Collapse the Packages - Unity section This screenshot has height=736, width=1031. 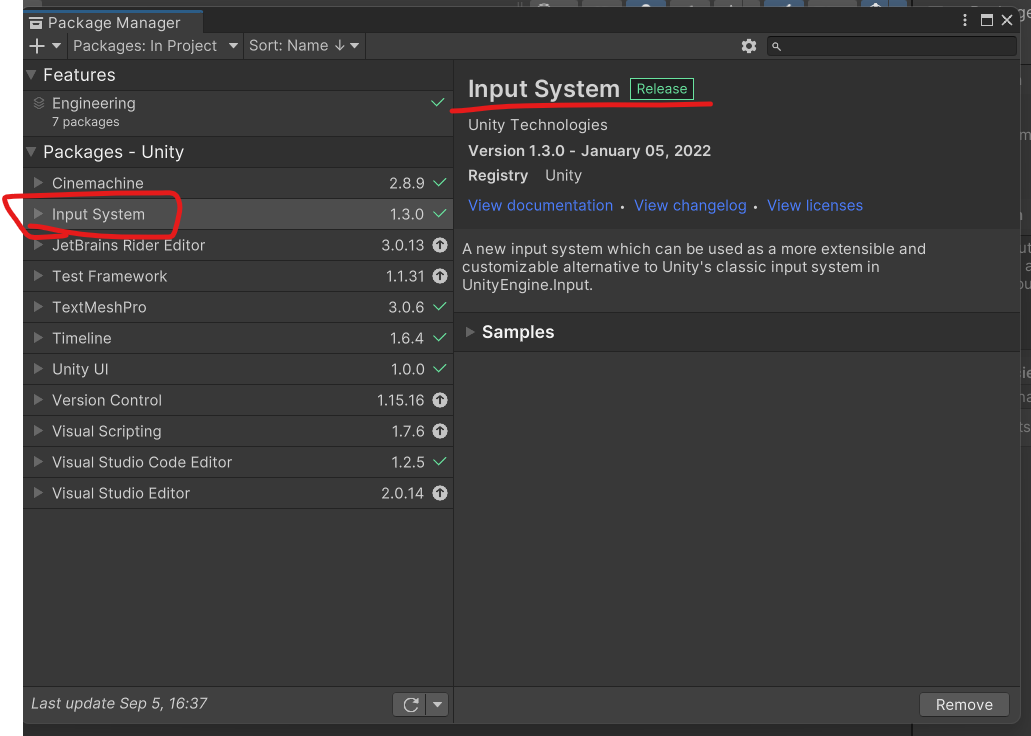[31, 152]
